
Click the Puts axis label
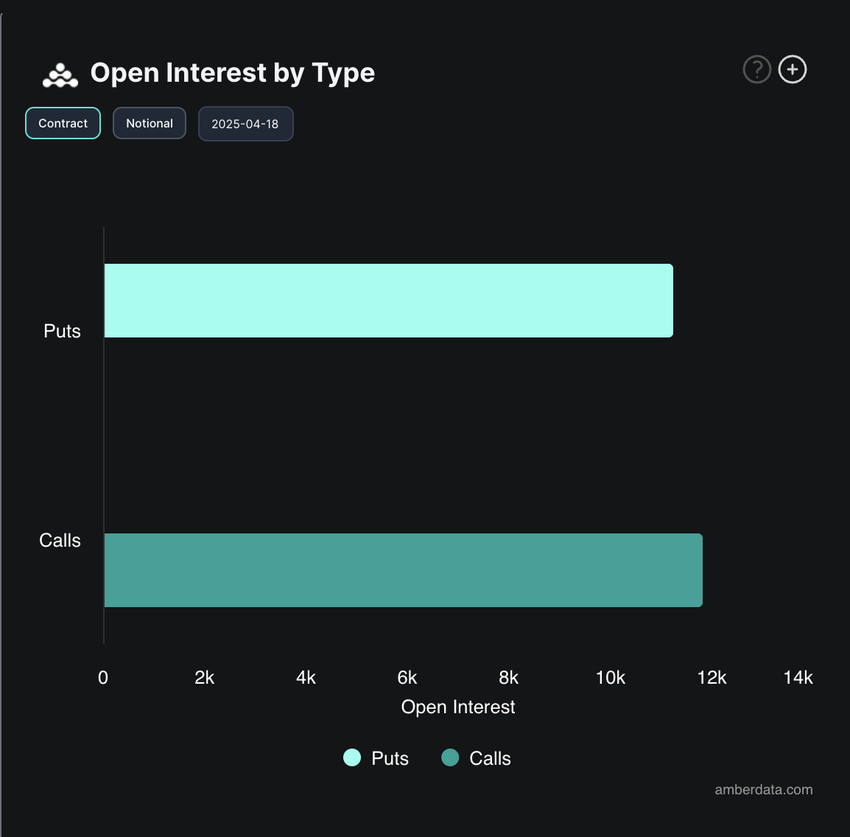tap(62, 331)
